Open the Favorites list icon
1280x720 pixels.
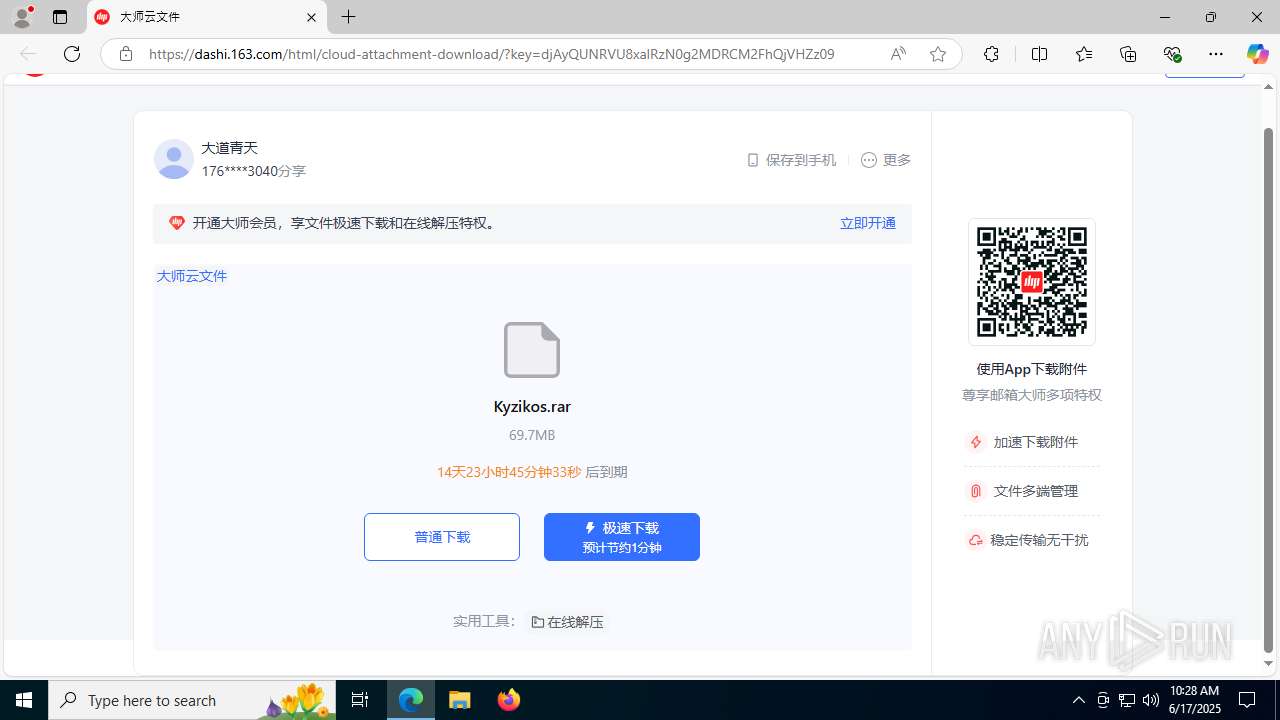coord(1084,54)
